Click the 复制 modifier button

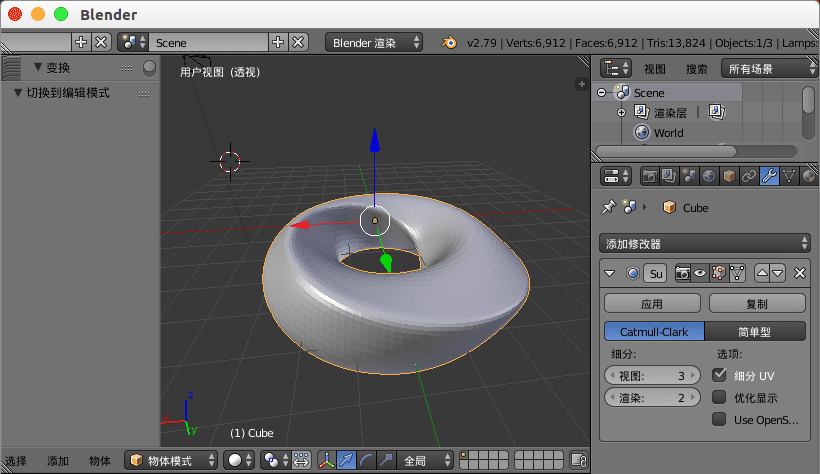click(x=757, y=303)
